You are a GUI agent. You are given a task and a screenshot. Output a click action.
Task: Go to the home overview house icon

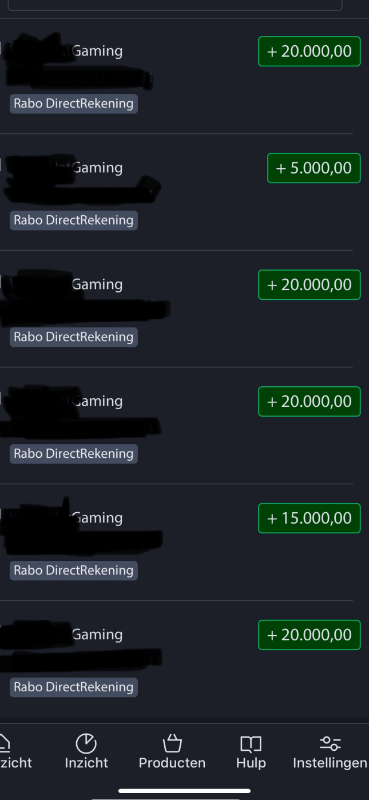click(x=4, y=743)
